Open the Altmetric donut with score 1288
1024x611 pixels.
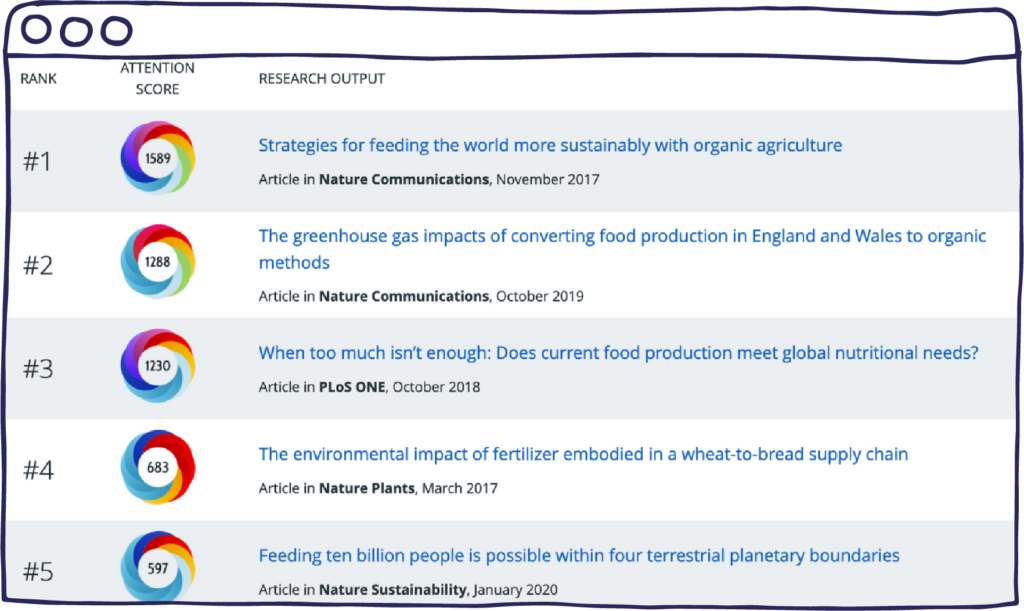(x=157, y=262)
